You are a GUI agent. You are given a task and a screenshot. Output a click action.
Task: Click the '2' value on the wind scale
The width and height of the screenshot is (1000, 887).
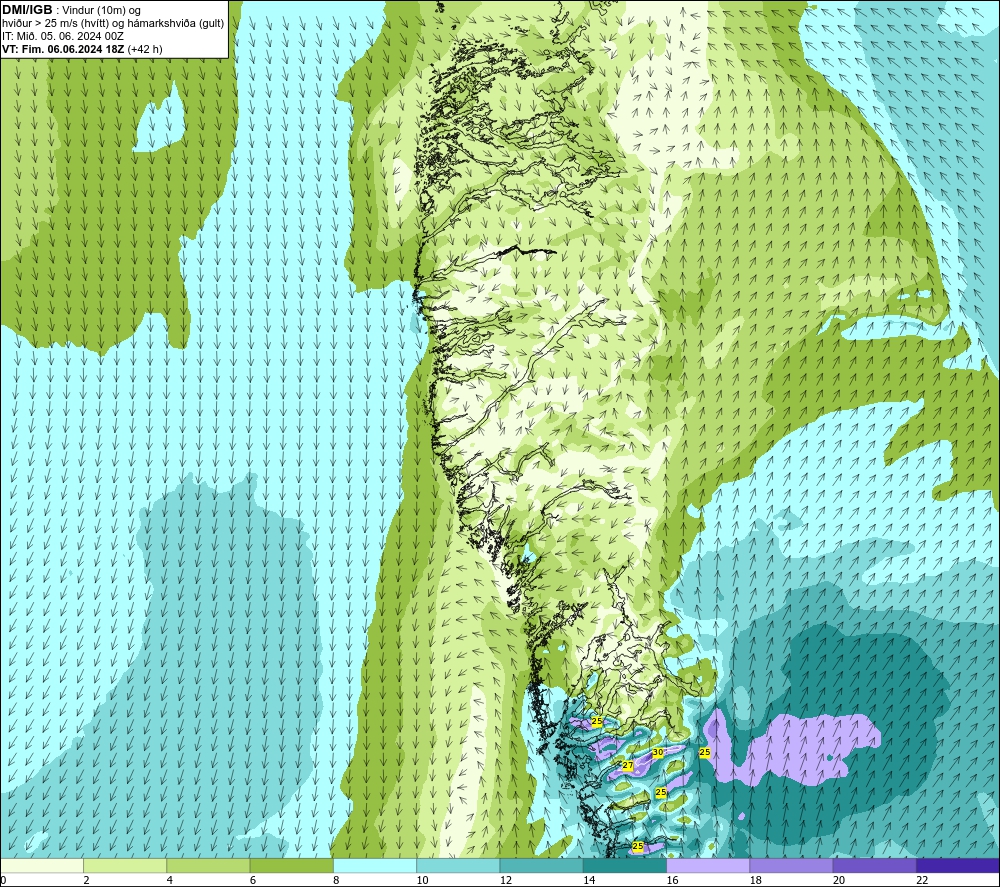coord(86,880)
